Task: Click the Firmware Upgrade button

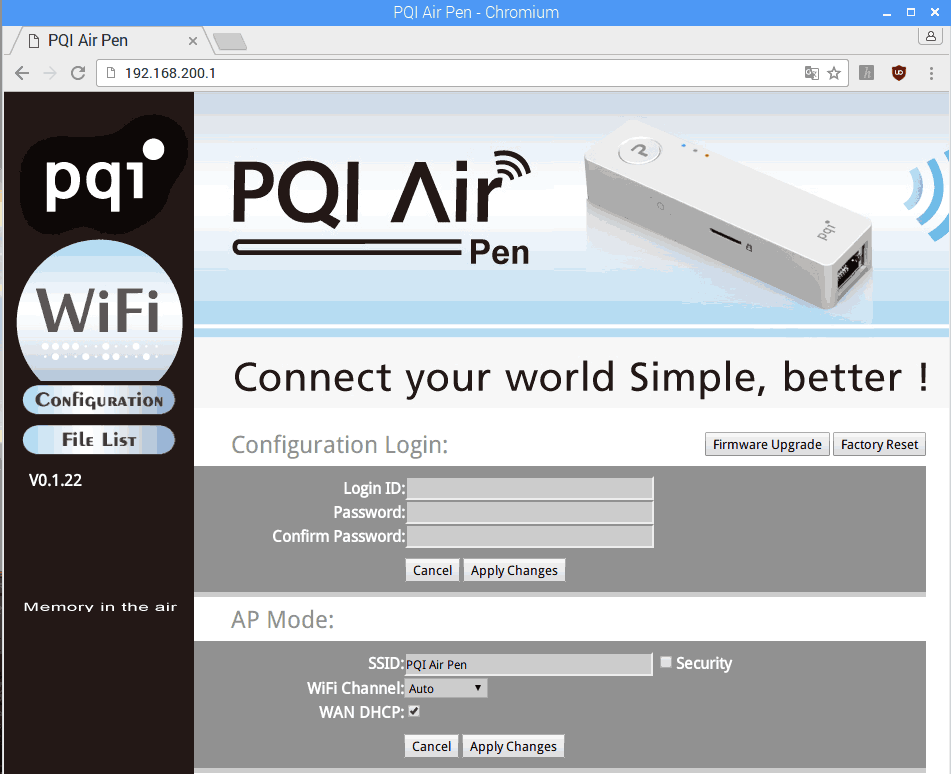Action: point(767,445)
